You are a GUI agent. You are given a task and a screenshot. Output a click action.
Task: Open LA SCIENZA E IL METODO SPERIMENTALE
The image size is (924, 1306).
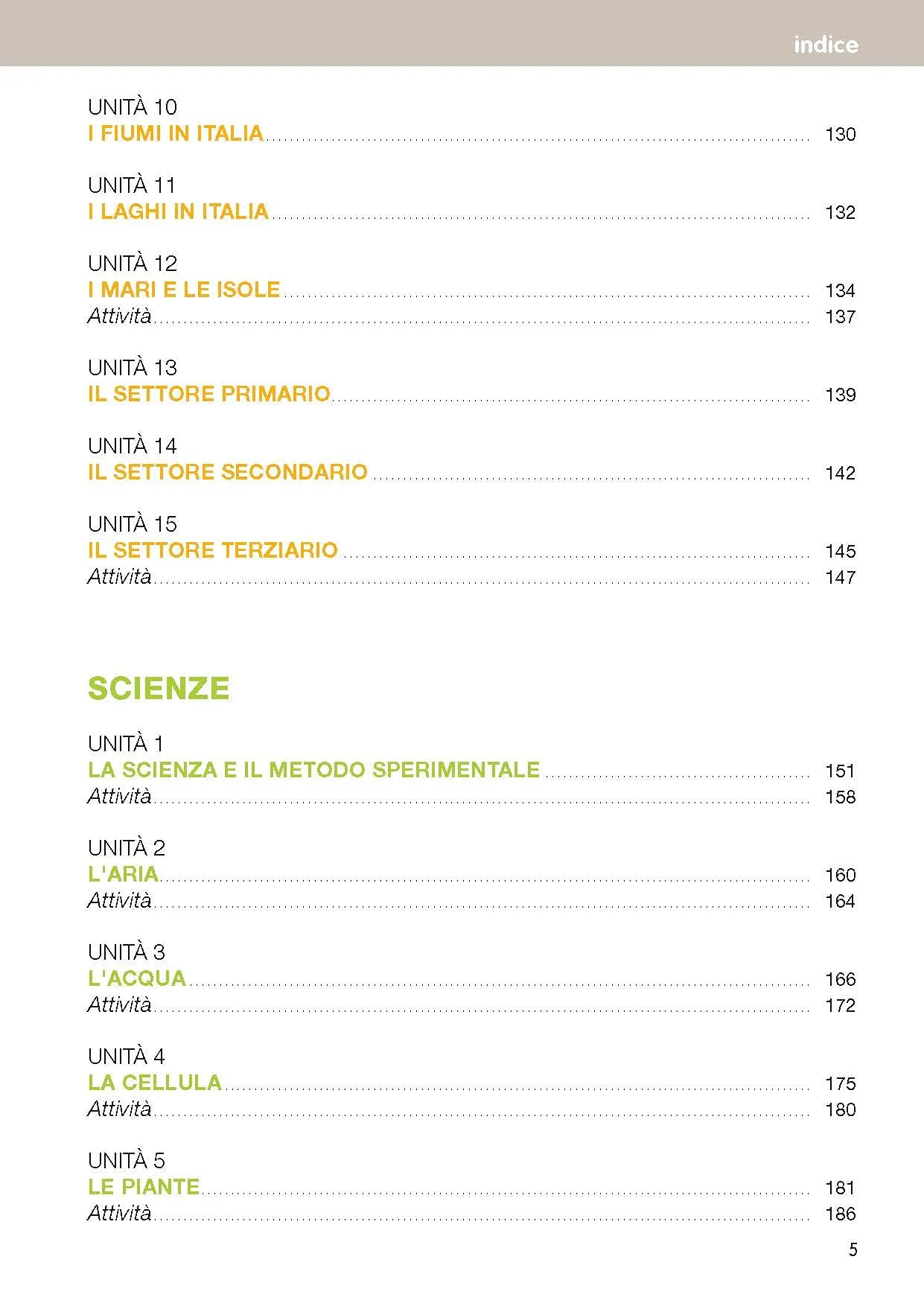tap(313, 770)
